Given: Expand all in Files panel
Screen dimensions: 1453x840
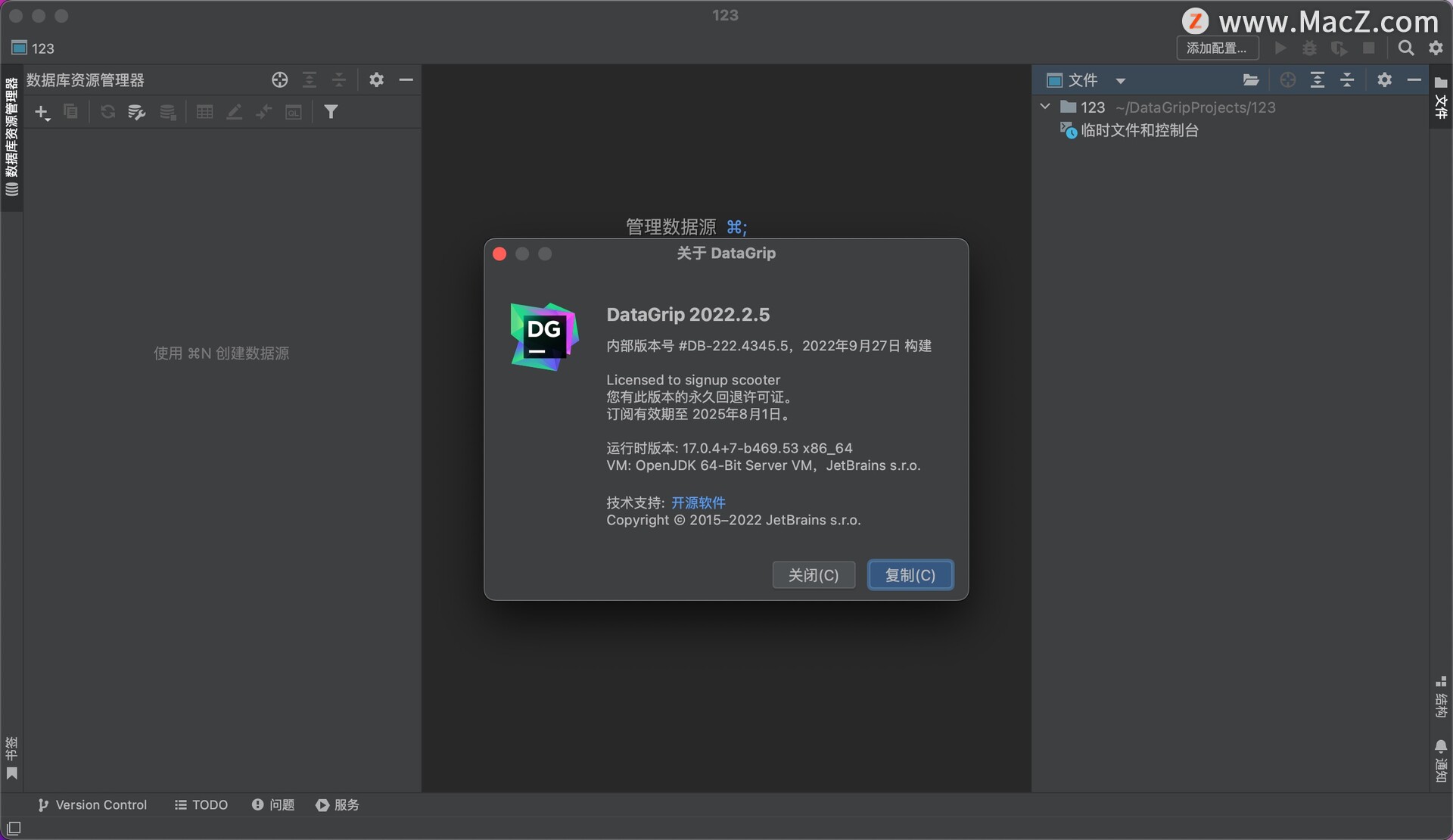Looking at the screenshot, I should 1318,79.
